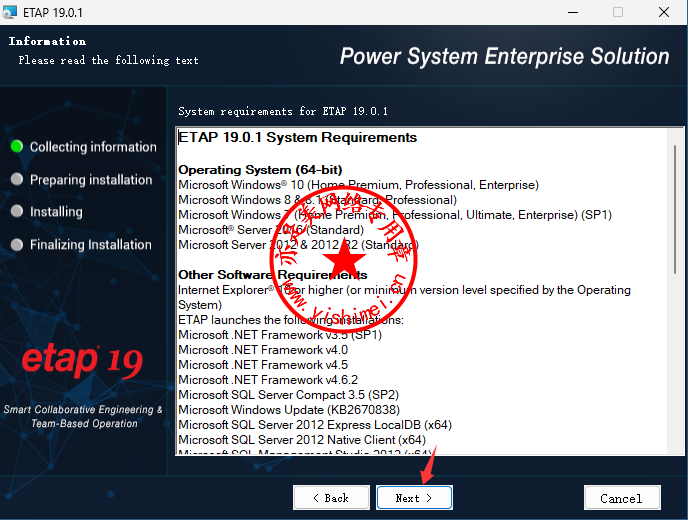Image resolution: width=688 pixels, height=520 pixels.
Task: Go back with the Back button
Action: [330, 498]
